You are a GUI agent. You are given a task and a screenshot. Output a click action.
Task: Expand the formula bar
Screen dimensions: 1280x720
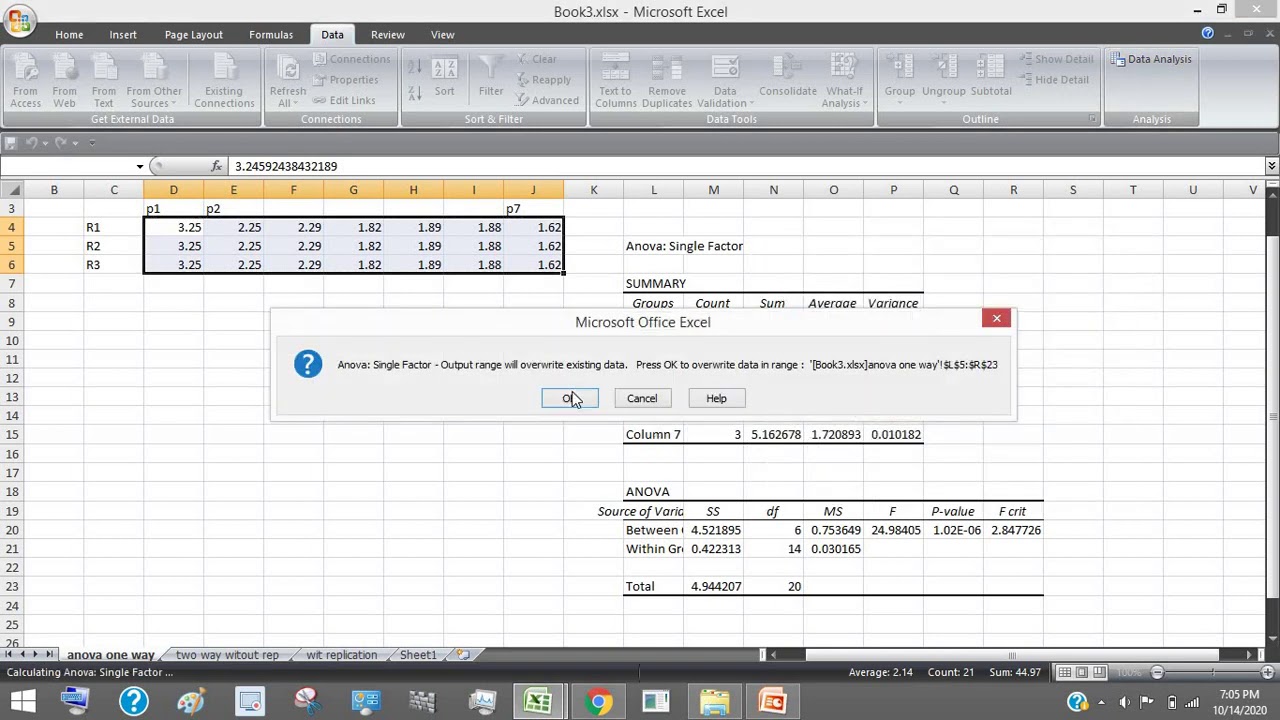coord(1271,166)
